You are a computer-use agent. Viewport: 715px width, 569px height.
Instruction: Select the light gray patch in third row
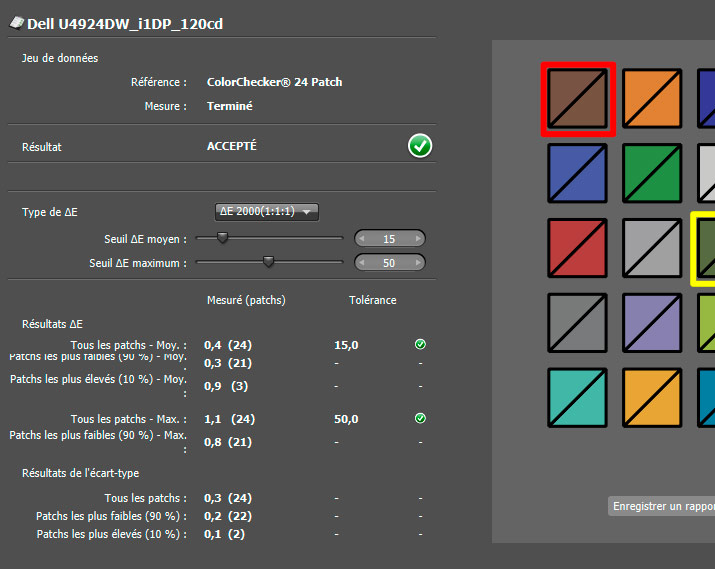pos(652,248)
